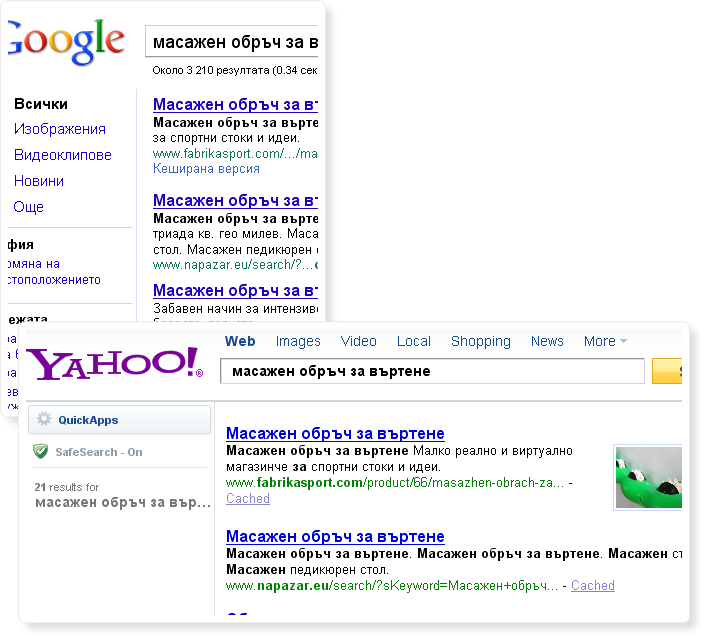Screen dimensions: 703x636
Task: Click the QuickApps gear icon
Action: click(44, 419)
